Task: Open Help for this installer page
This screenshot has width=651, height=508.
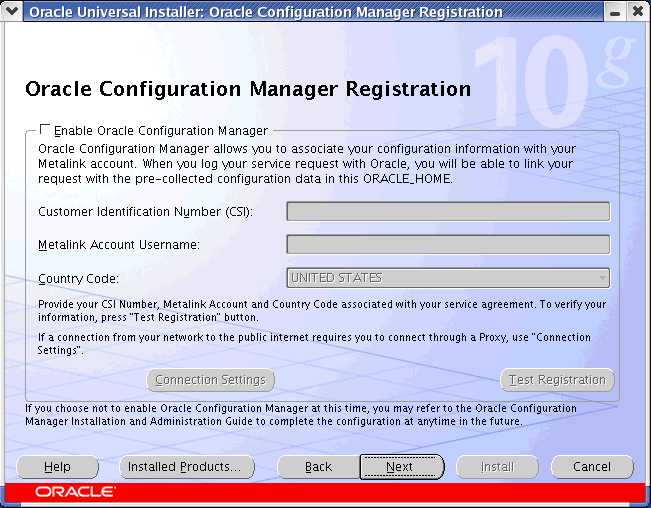Action: (58, 467)
